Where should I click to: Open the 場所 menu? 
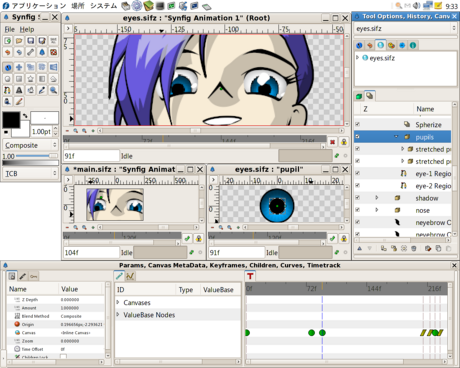(77, 6)
